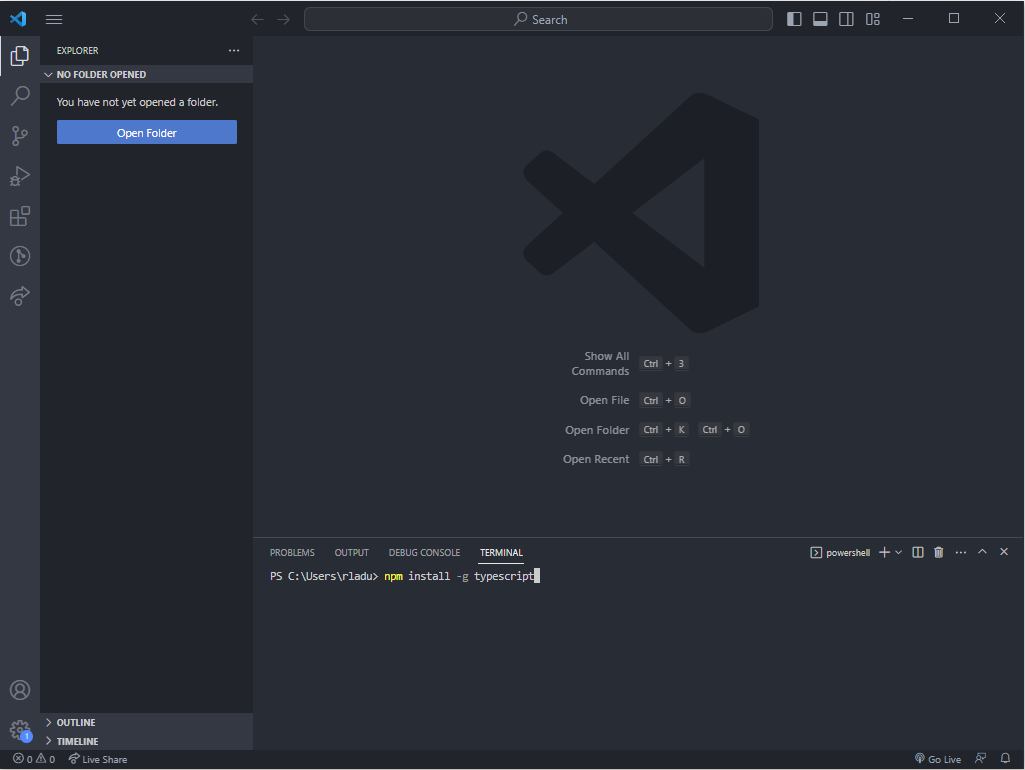Open the feedback status bar icon
Viewport: 1025px width, 770px height.
pyautogui.click(x=981, y=759)
